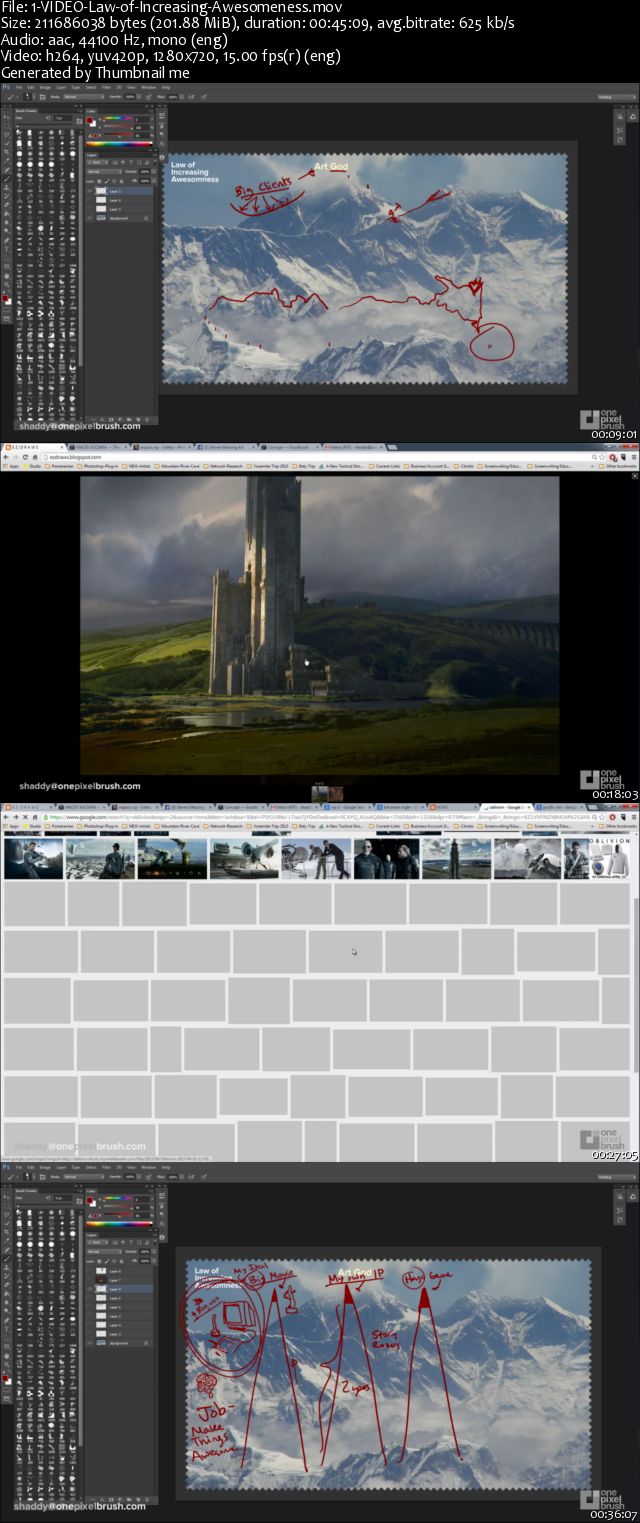Select the Lasso tool in the first Photoshop frame
Viewport: 640px width, 1523px height.
[7, 134]
